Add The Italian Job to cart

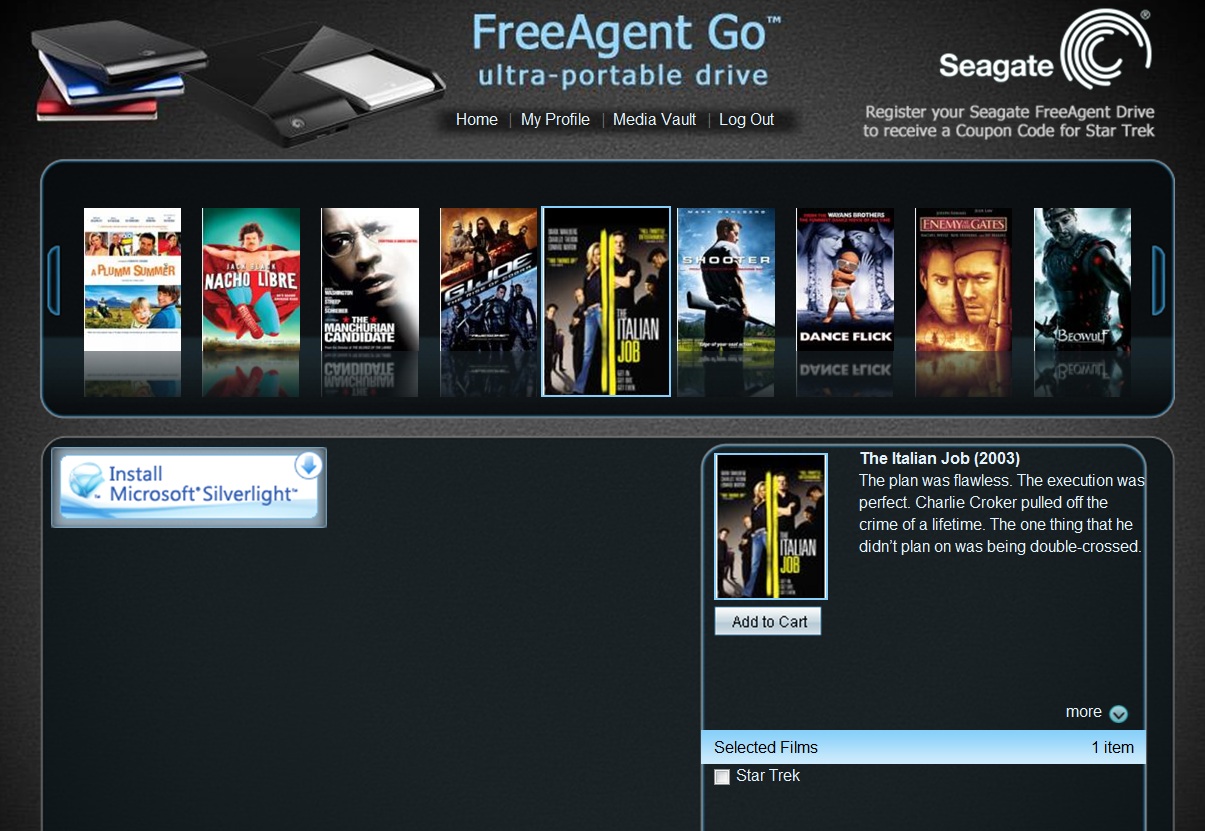(768, 621)
